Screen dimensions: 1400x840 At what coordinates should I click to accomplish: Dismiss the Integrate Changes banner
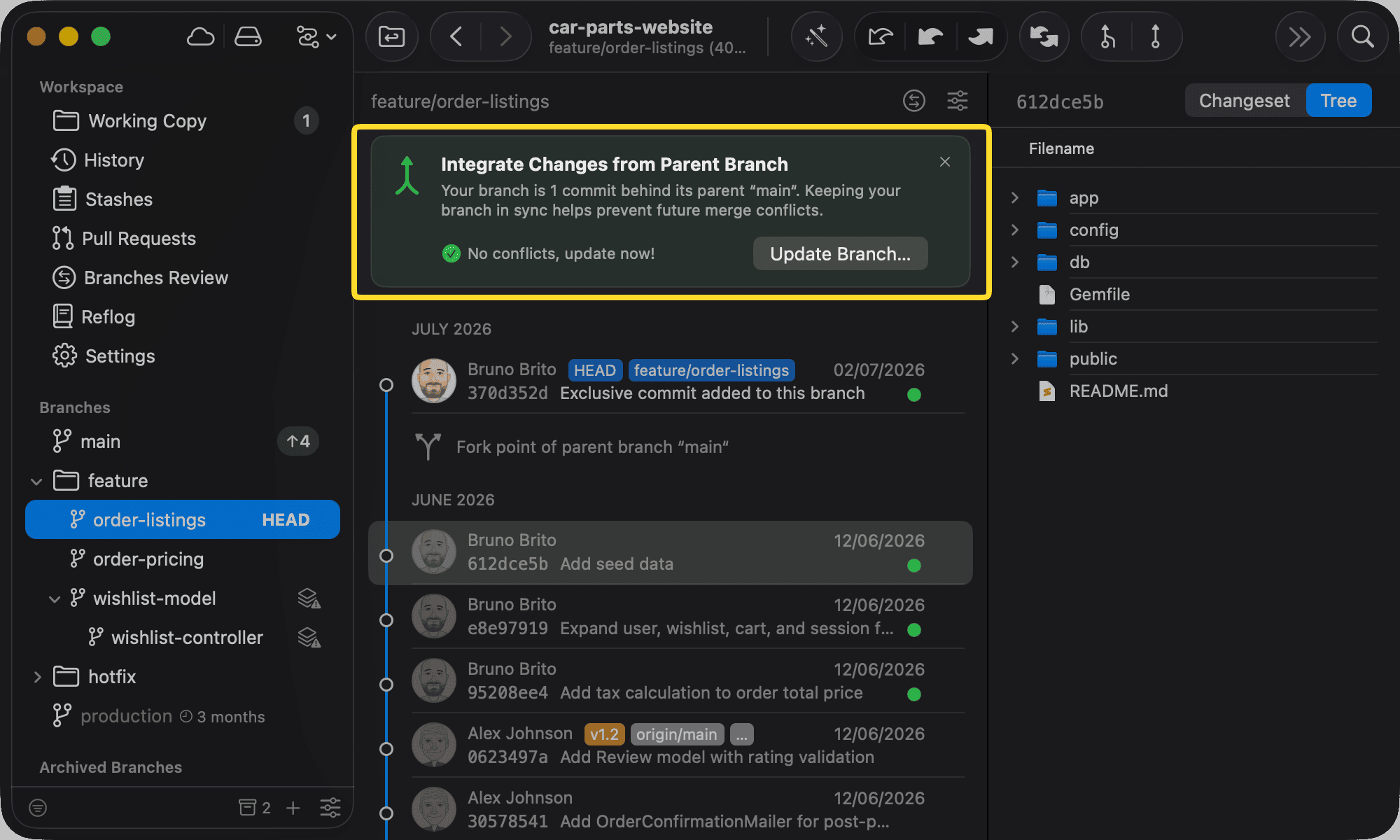945,162
